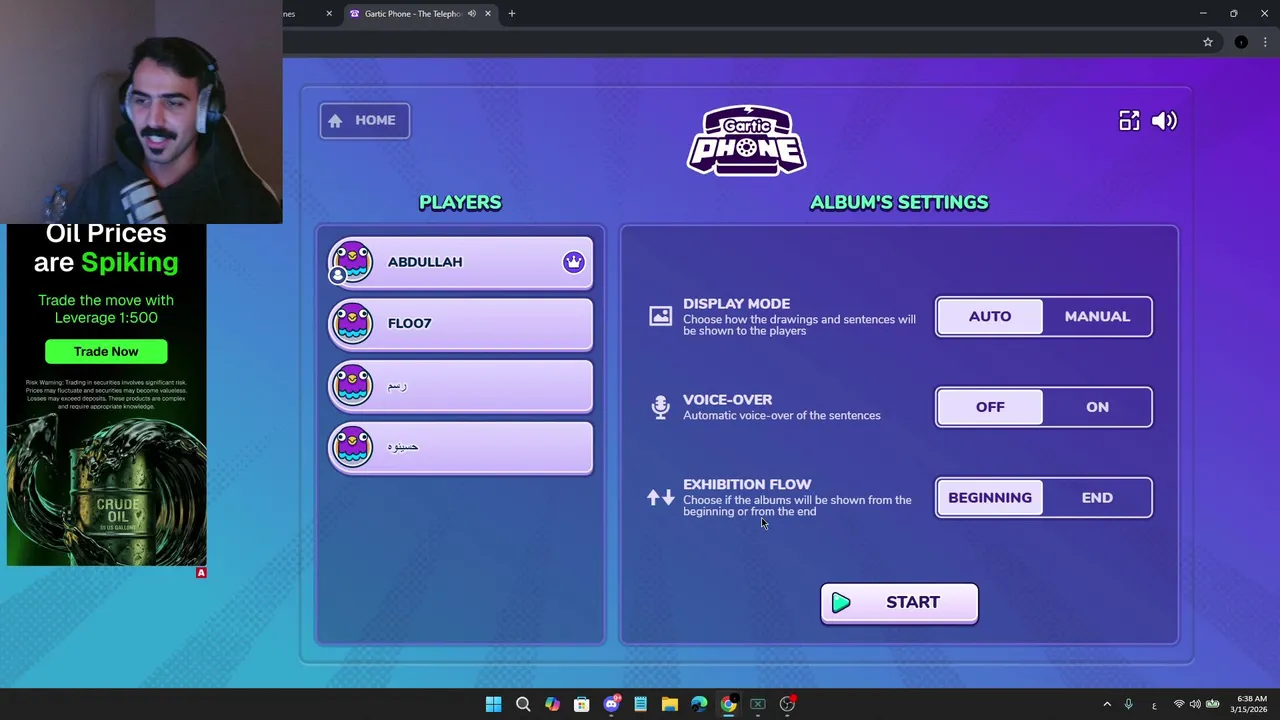
Task: Open the green X app on taskbar
Action: point(758,705)
